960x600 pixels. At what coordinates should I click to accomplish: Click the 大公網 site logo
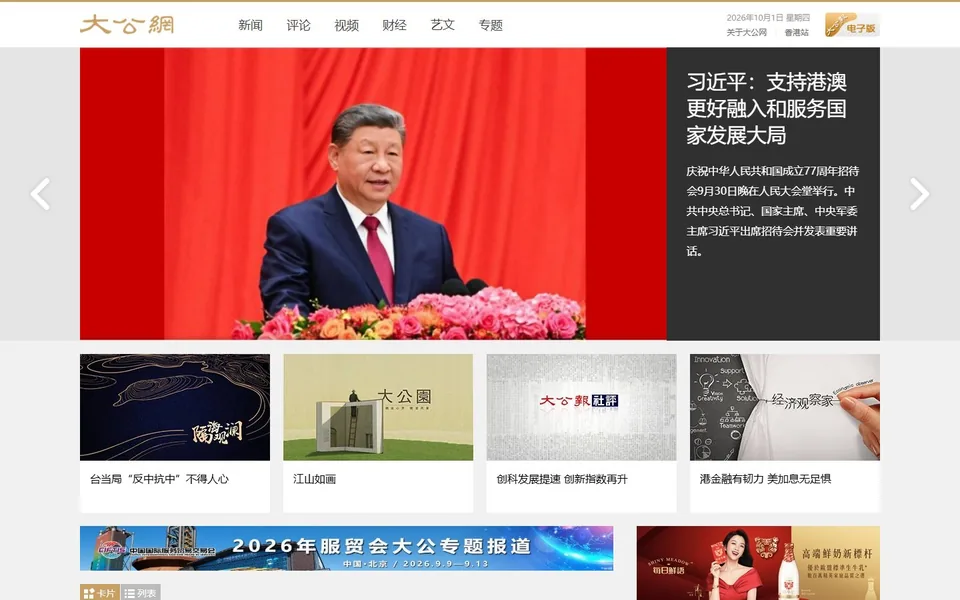point(127,24)
